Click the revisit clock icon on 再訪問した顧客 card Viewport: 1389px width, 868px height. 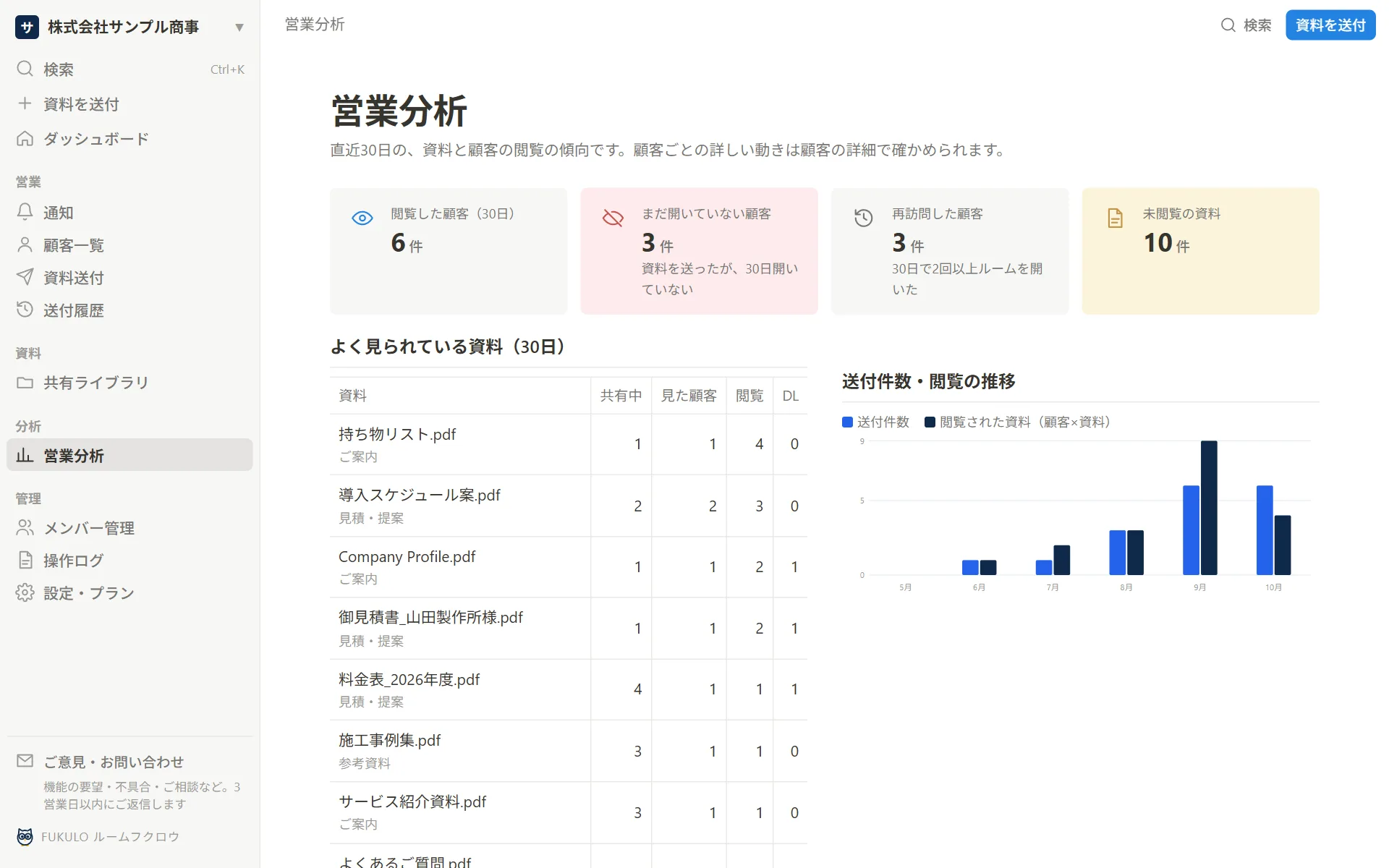[x=863, y=218]
